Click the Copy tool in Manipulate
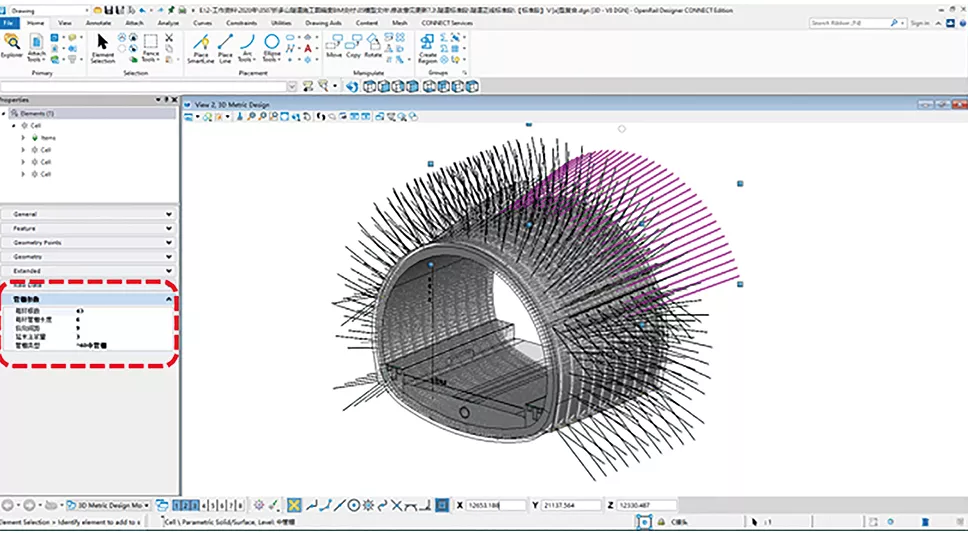This screenshot has width=968, height=533. pos(353,47)
